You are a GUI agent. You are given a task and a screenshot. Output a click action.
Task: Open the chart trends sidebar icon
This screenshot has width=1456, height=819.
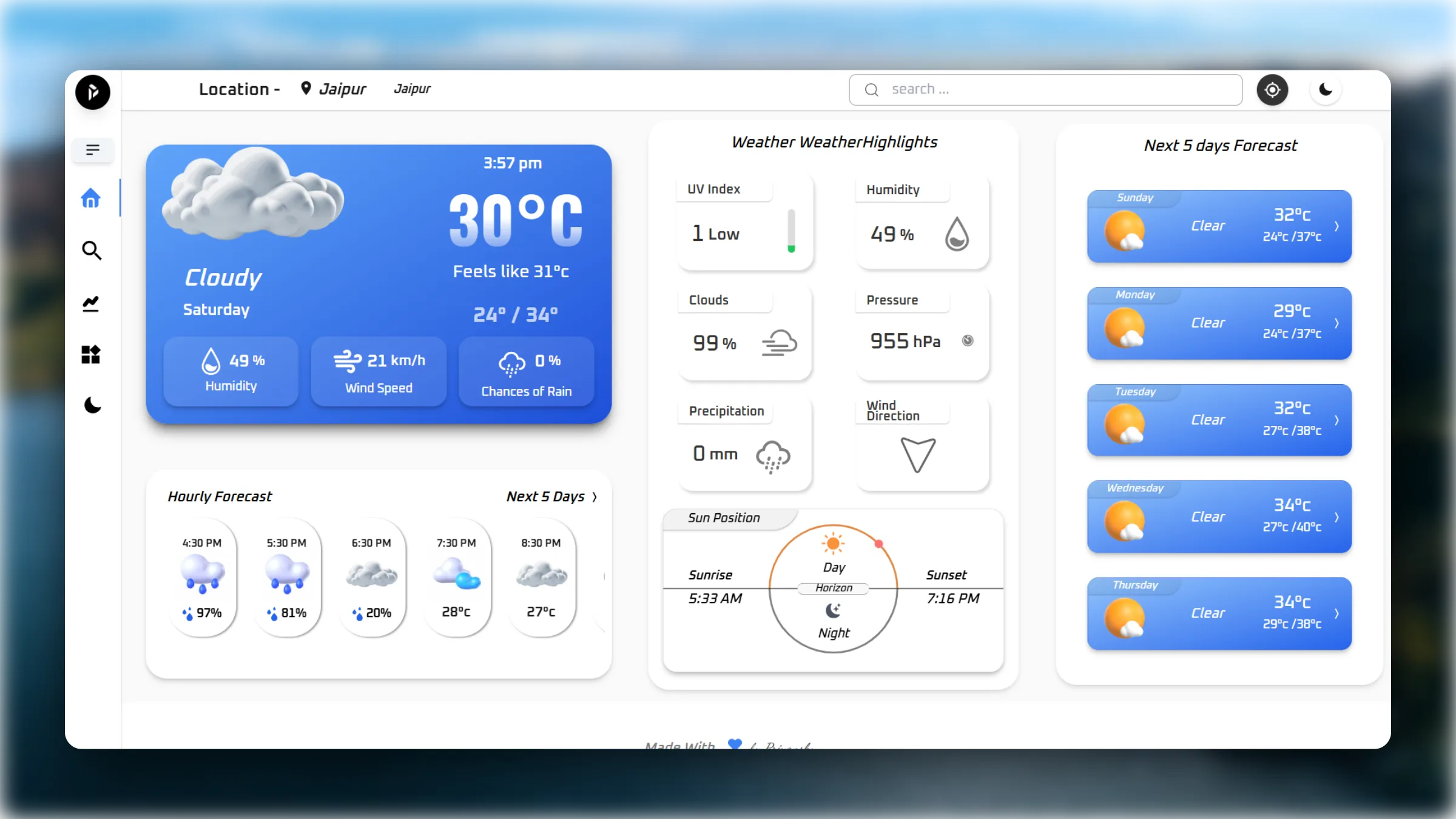point(91,303)
